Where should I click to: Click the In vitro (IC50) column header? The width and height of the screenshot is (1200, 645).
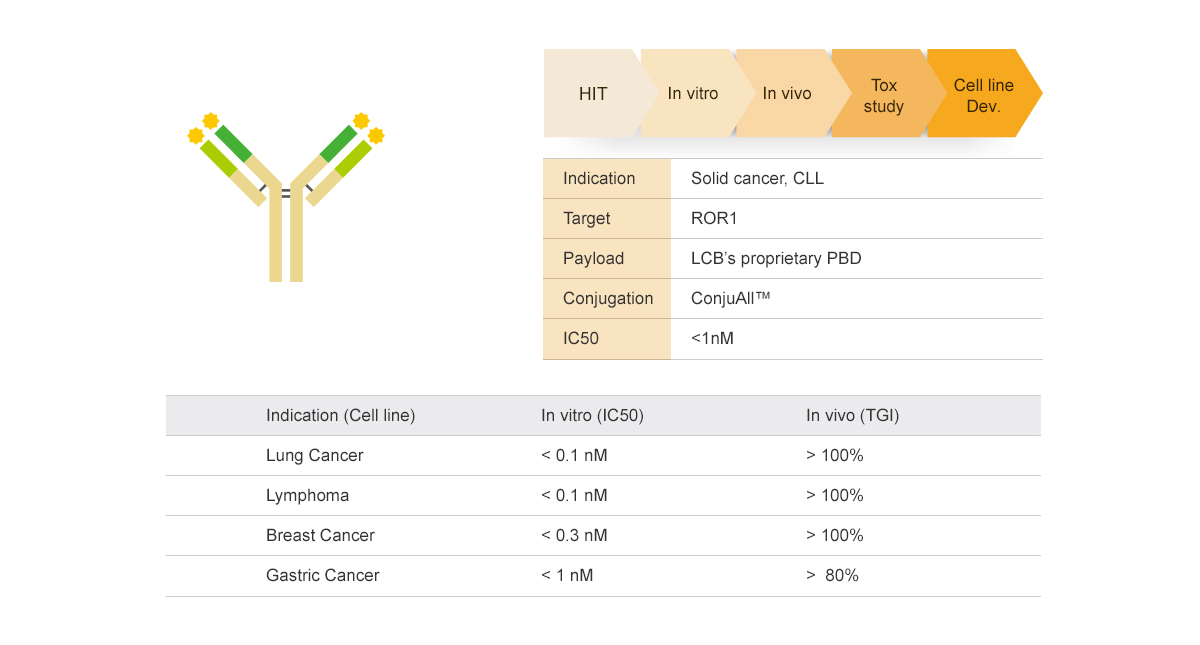592,416
